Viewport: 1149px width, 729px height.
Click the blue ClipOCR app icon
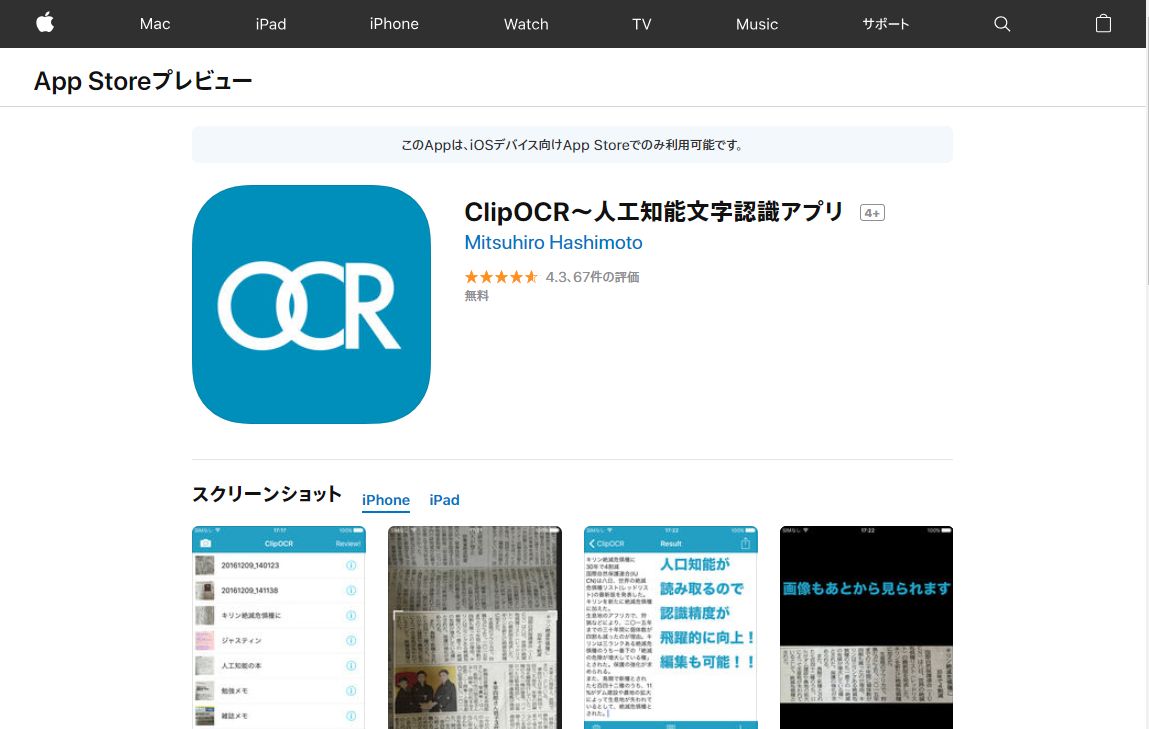(x=311, y=304)
